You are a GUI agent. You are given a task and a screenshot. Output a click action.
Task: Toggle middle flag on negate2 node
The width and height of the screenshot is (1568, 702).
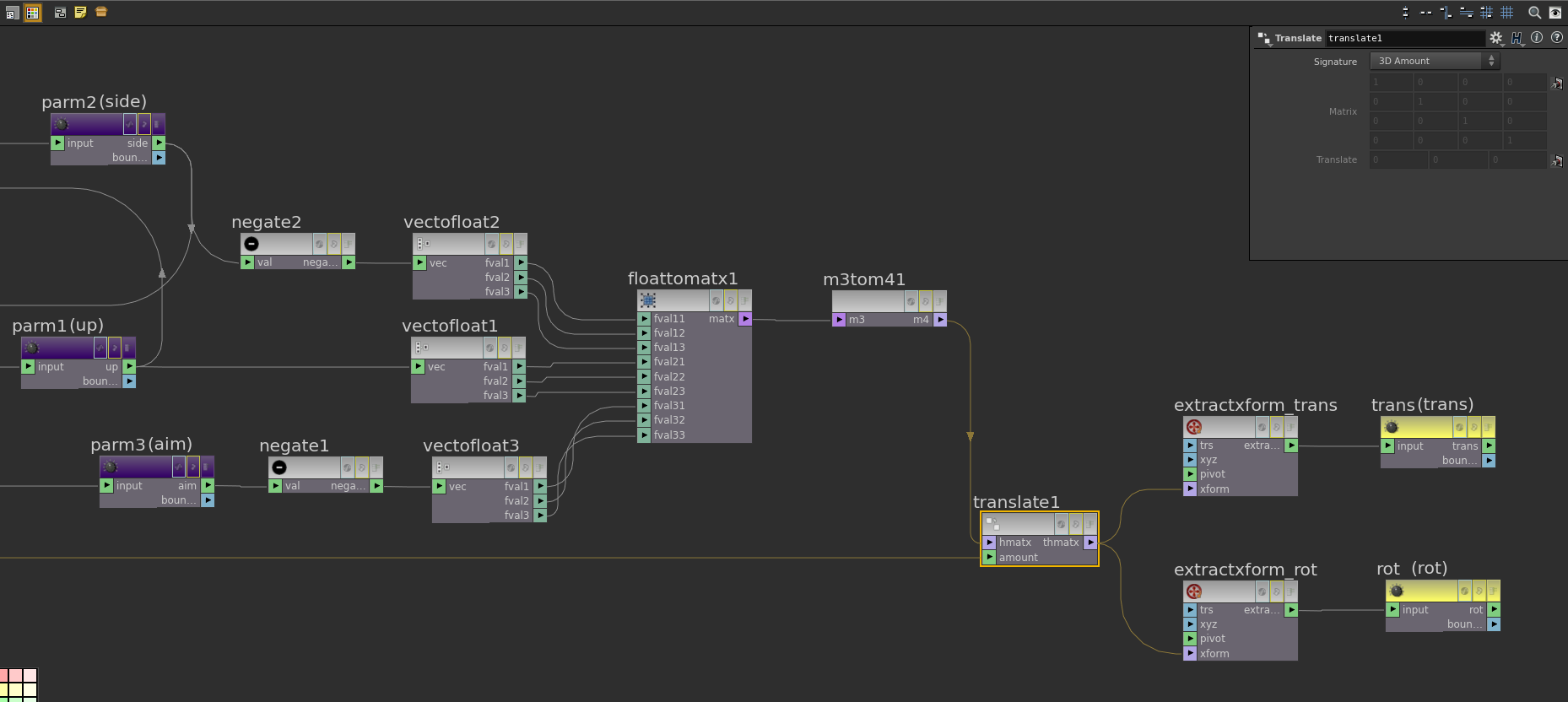pos(334,244)
